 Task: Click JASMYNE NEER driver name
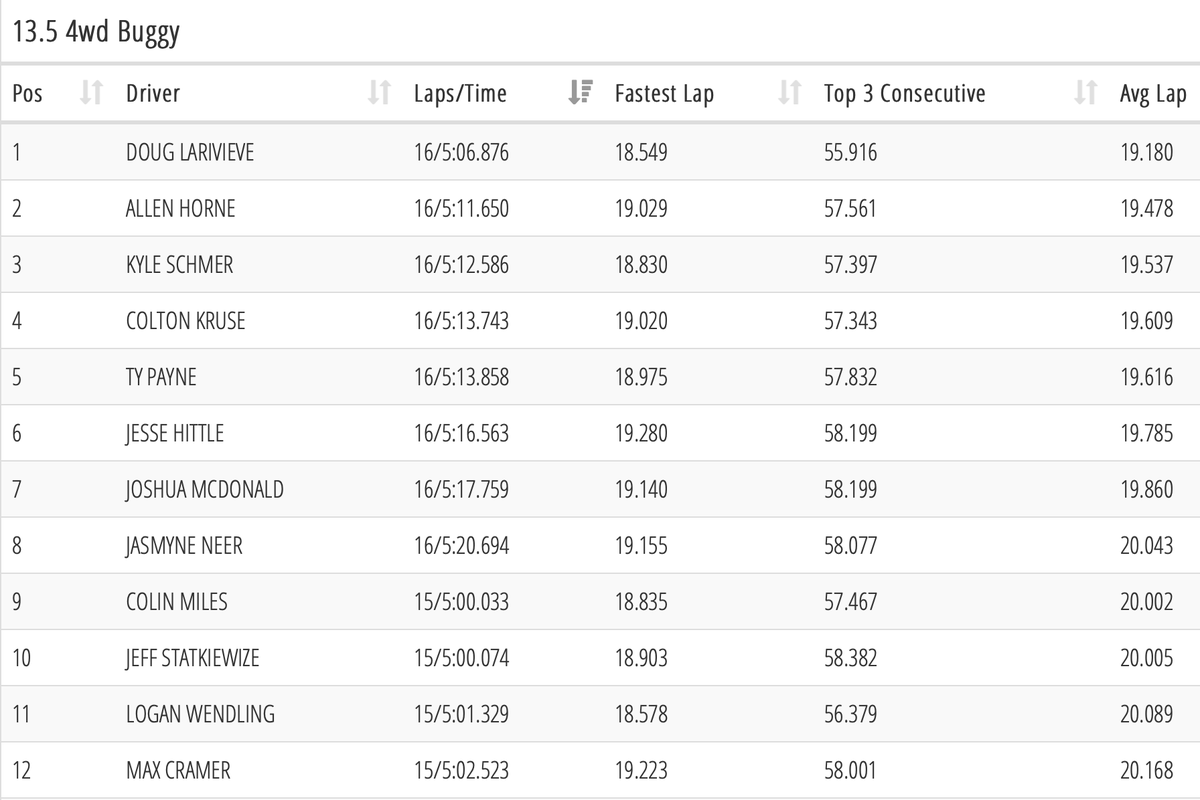(184, 546)
